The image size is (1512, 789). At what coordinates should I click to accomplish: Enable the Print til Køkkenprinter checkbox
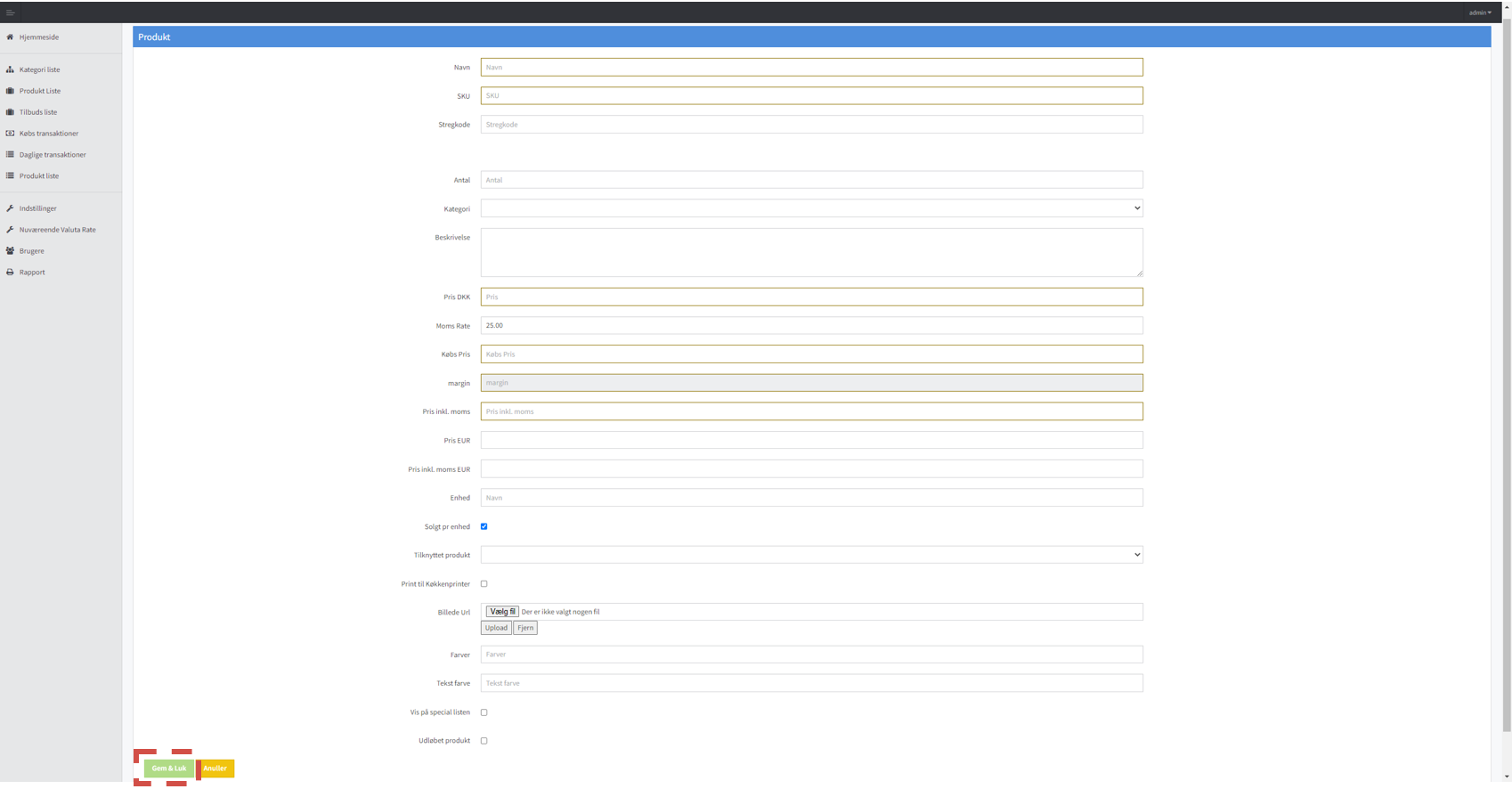coord(484,584)
